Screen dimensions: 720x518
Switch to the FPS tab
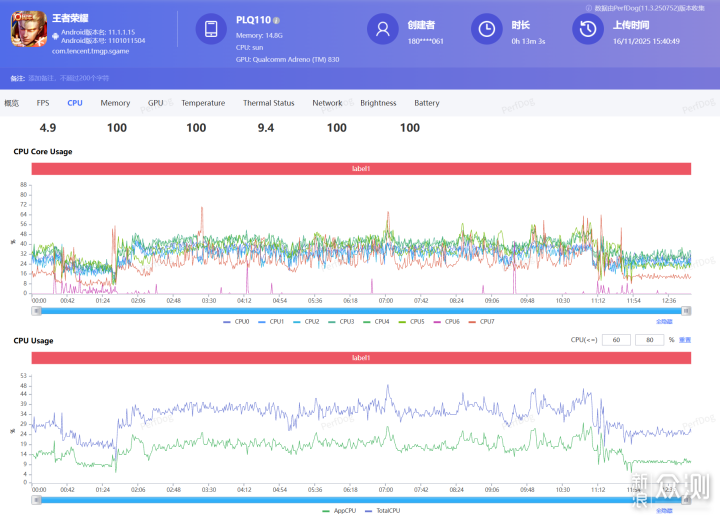(43, 103)
